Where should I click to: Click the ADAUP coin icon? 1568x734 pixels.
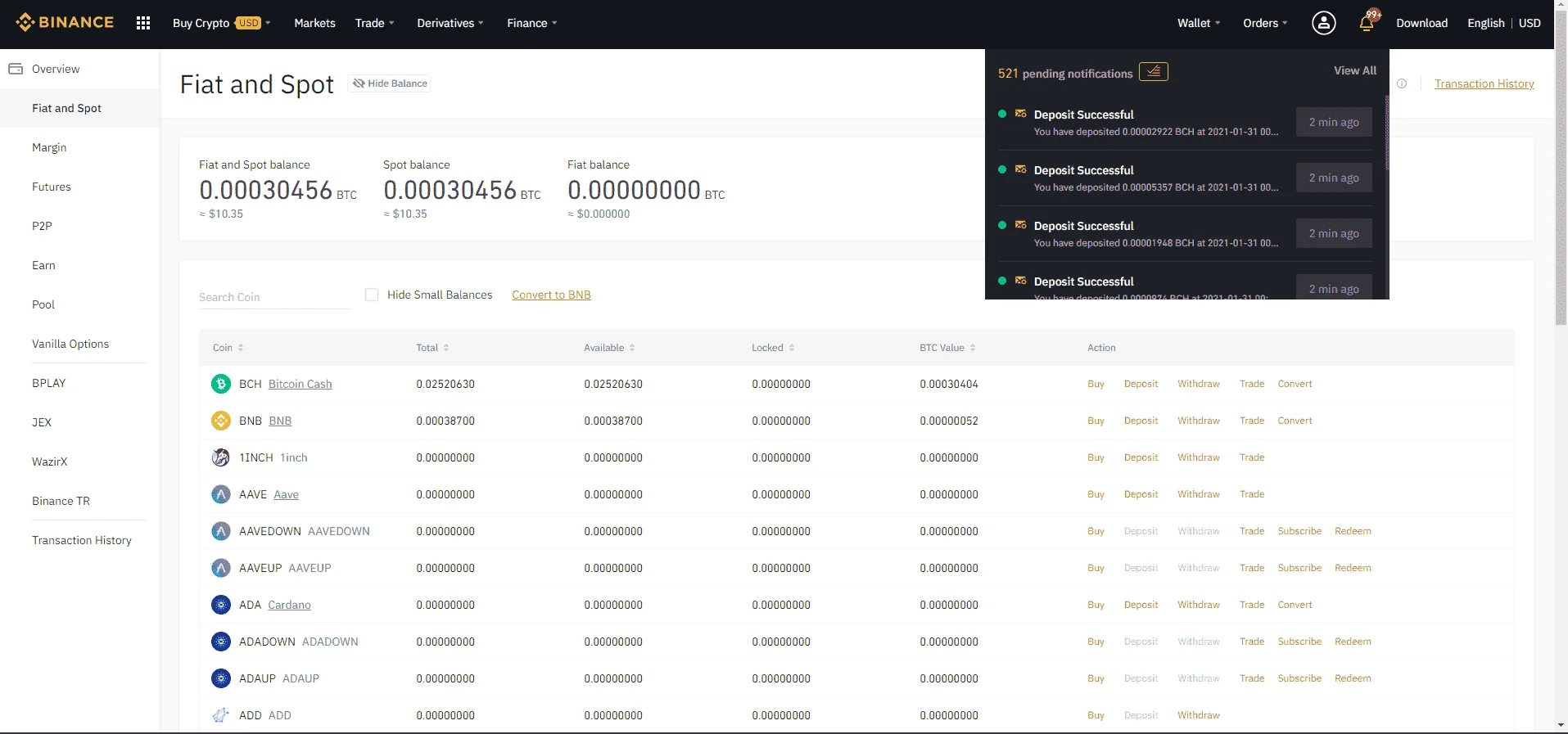coord(221,678)
